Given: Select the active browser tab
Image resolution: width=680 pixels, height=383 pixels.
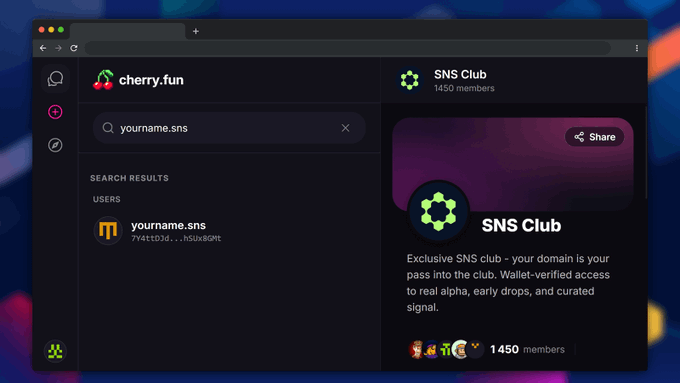Looking at the screenshot, I should 128,31.
